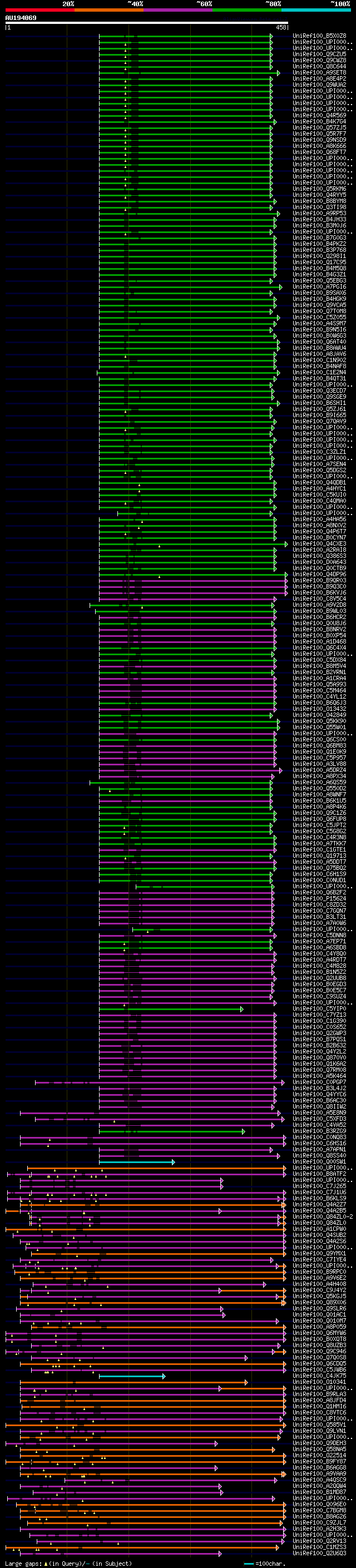Select hit label UniRef100_B9QR03

pos(319,580)
